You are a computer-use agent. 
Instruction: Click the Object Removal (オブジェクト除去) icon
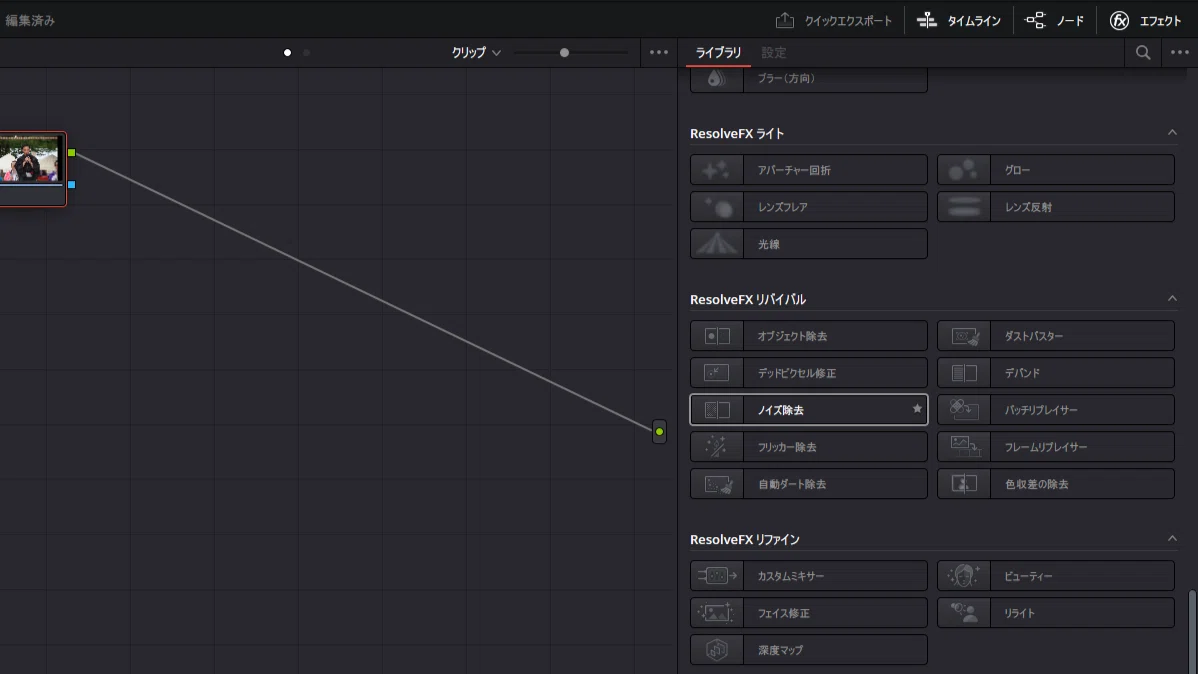tap(717, 335)
